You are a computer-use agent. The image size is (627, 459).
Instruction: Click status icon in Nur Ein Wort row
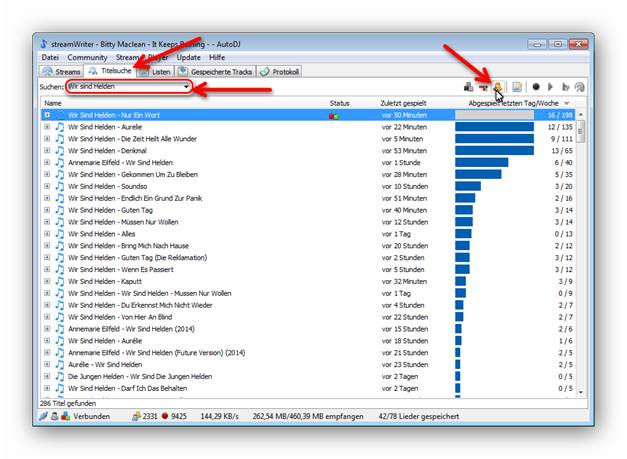pos(334,116)
